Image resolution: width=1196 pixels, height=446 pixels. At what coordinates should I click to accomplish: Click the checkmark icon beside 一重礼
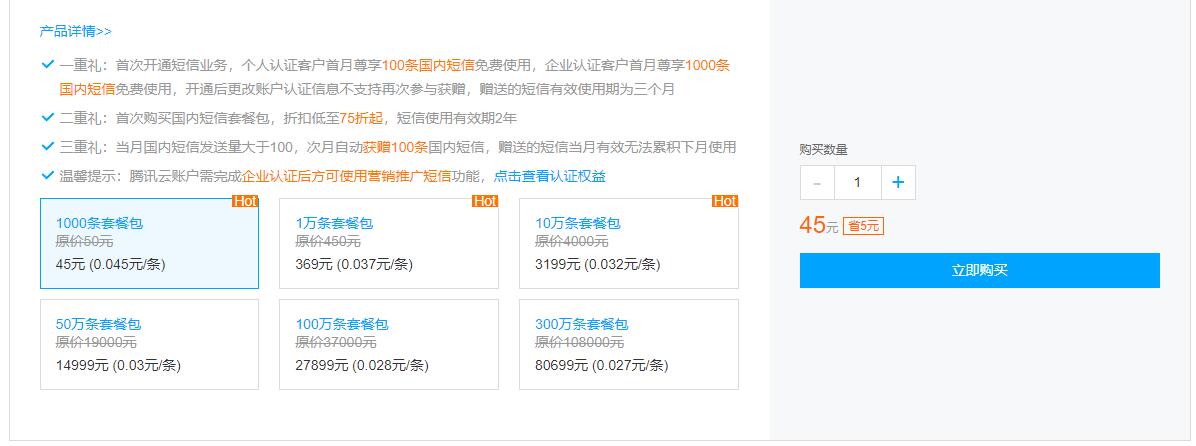(48, 66)
